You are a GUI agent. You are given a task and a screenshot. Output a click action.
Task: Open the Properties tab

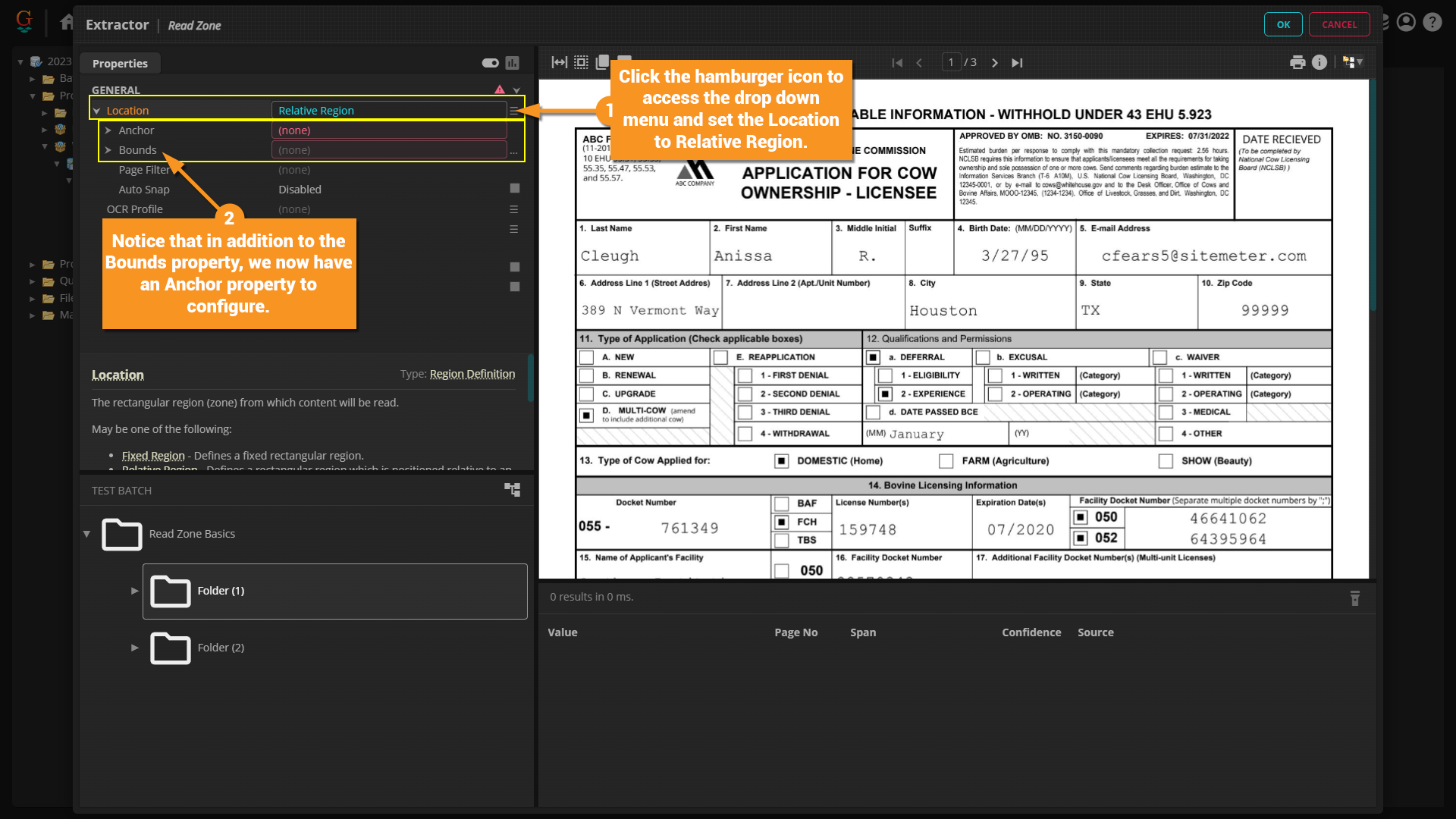pyautogui.click(x=120, y=64)
